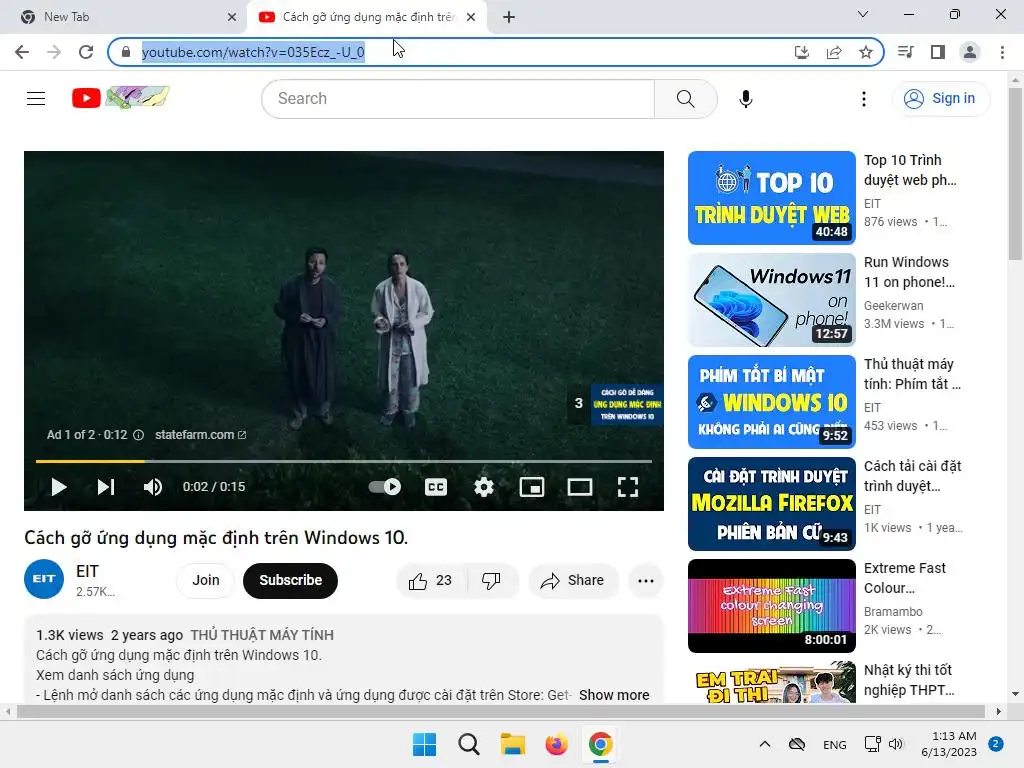Expand description with Show more
Viewport: 1024px width, 768px height.
point(614,695)
